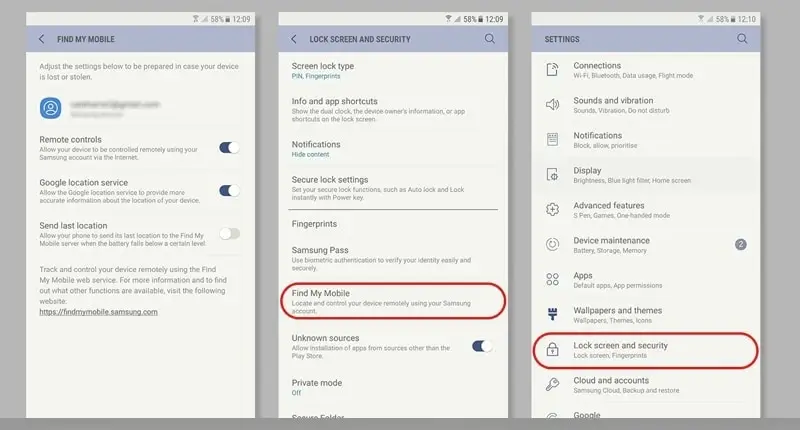Screen dimensions: 800x430
Task: Tap the Remote controls label
Action: pyautogui.click(x=70, y=139)
